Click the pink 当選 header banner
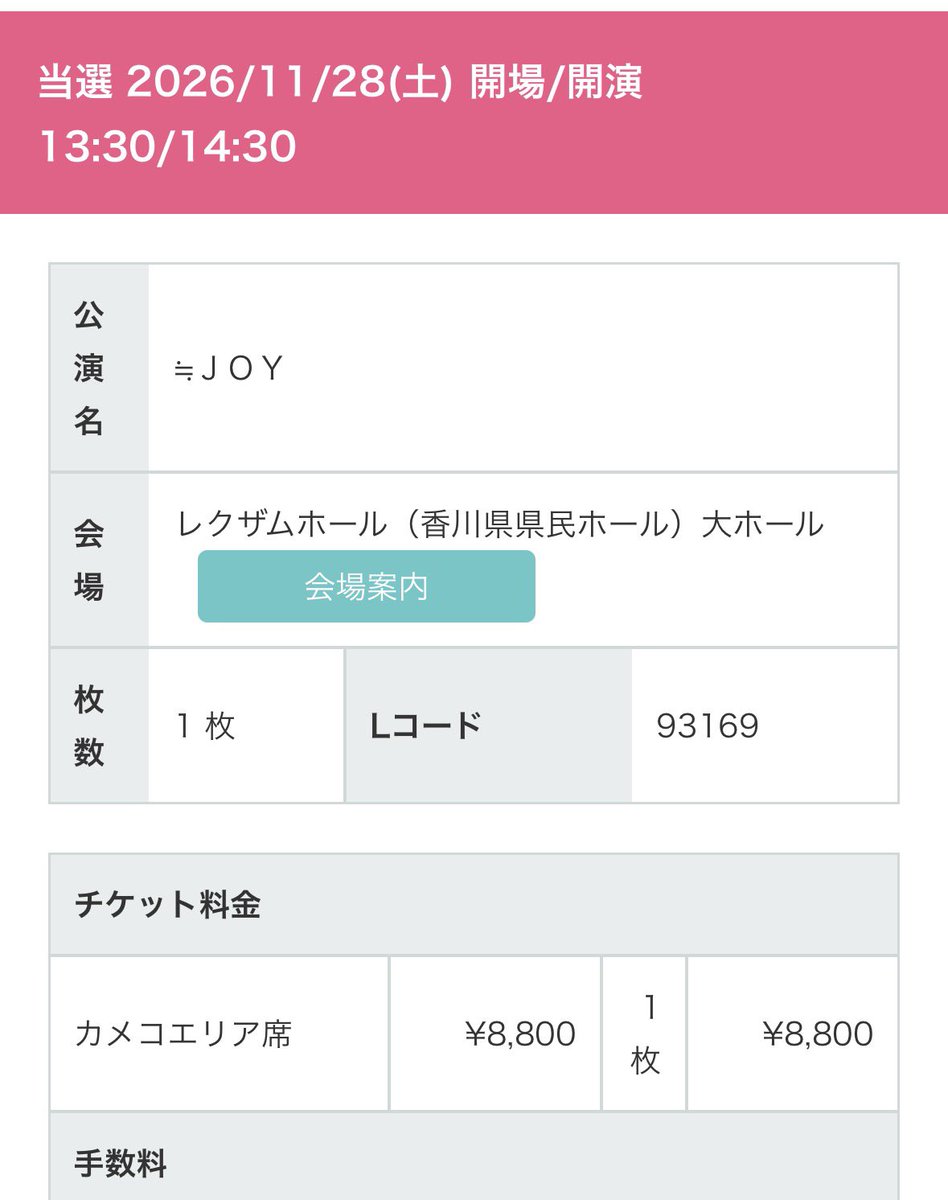 [x=474, y=113]
